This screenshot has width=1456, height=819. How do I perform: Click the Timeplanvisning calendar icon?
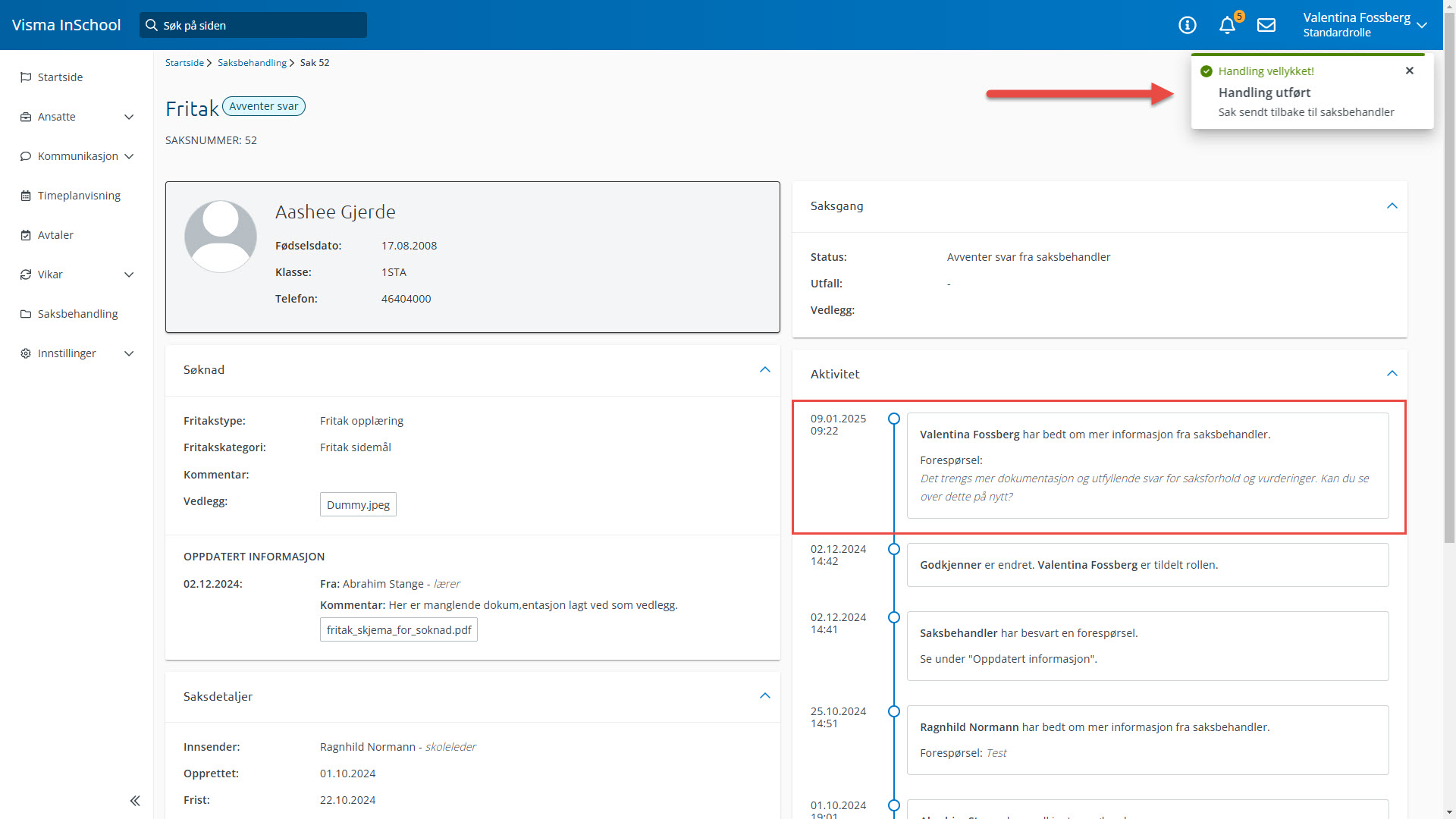[x=26, y=196]
